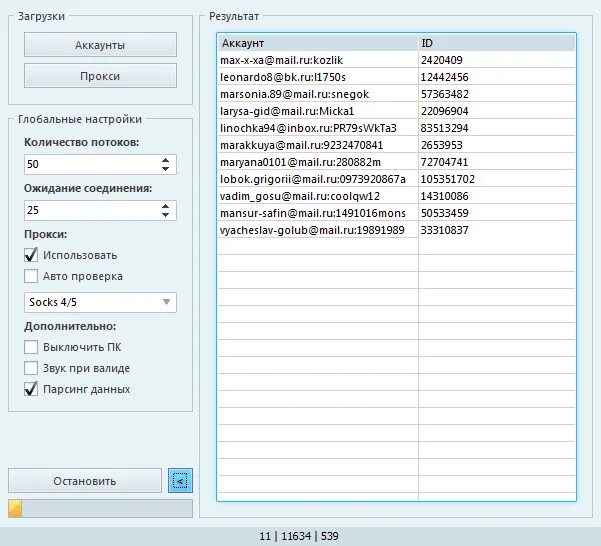Click ID cell 83513294
This screenshot has height=546, width=601.
497,128
